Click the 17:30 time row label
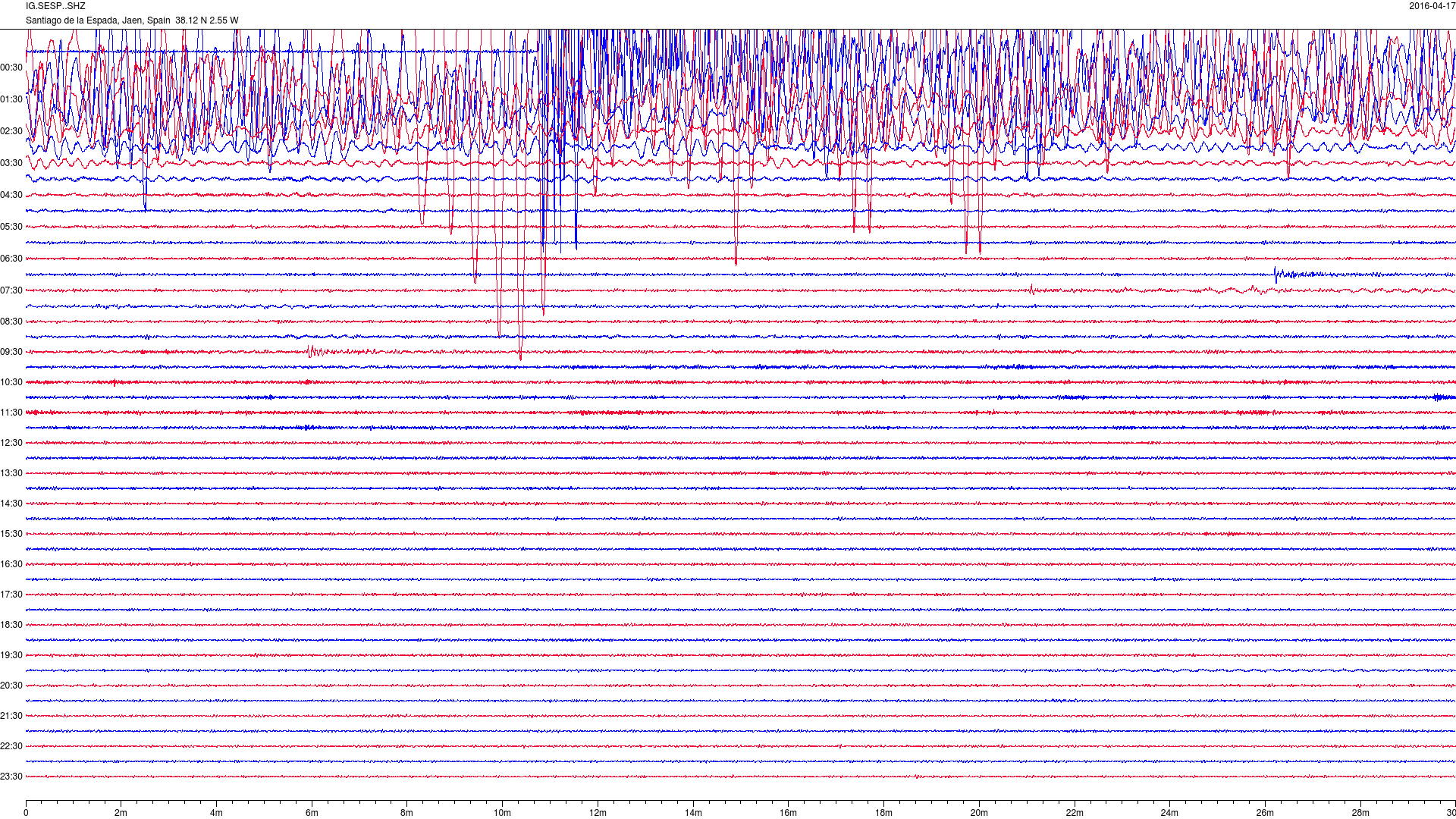Viewport: 1456px width, 819px height. (11, 595)
